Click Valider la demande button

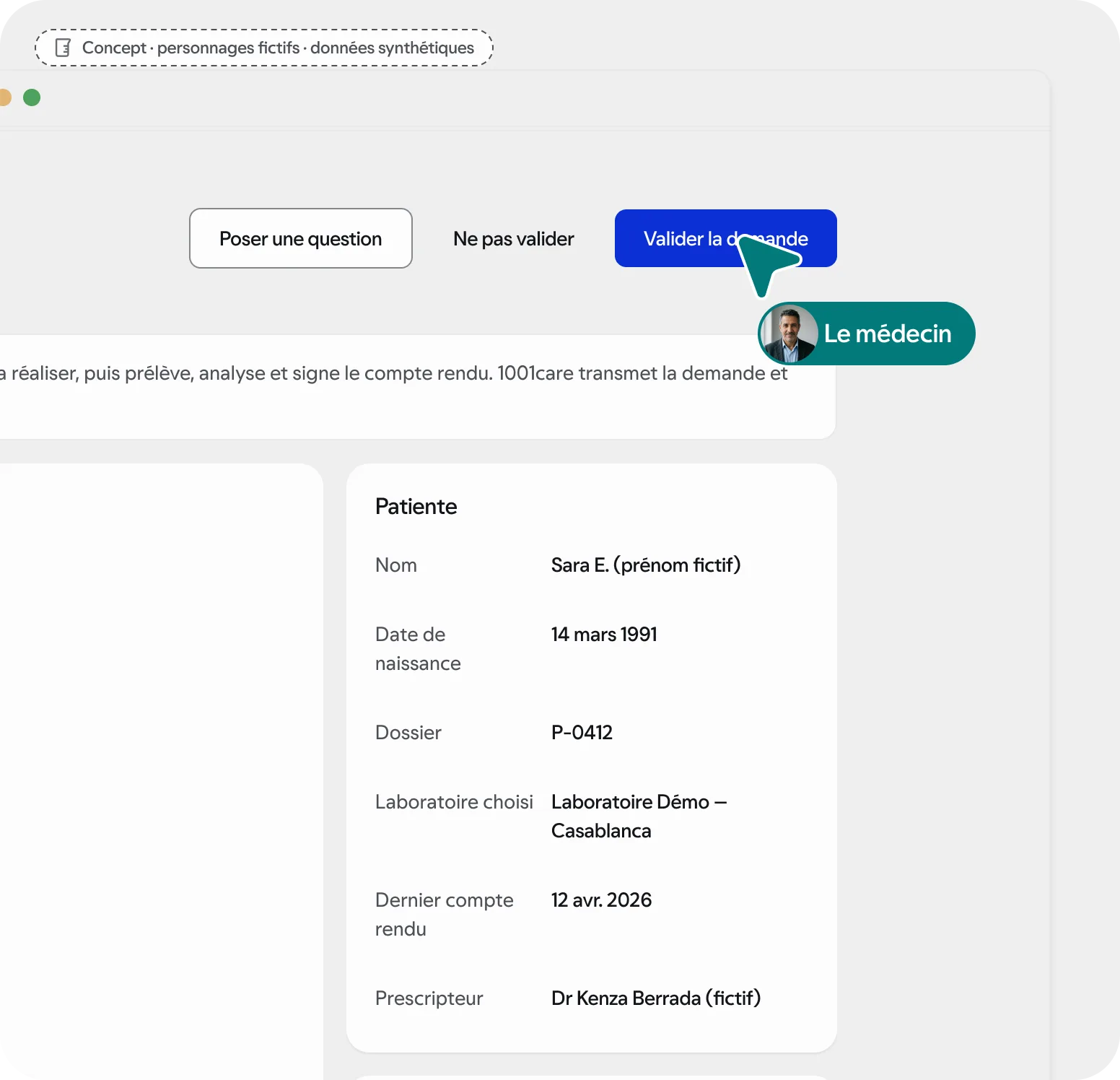[725, 238]
